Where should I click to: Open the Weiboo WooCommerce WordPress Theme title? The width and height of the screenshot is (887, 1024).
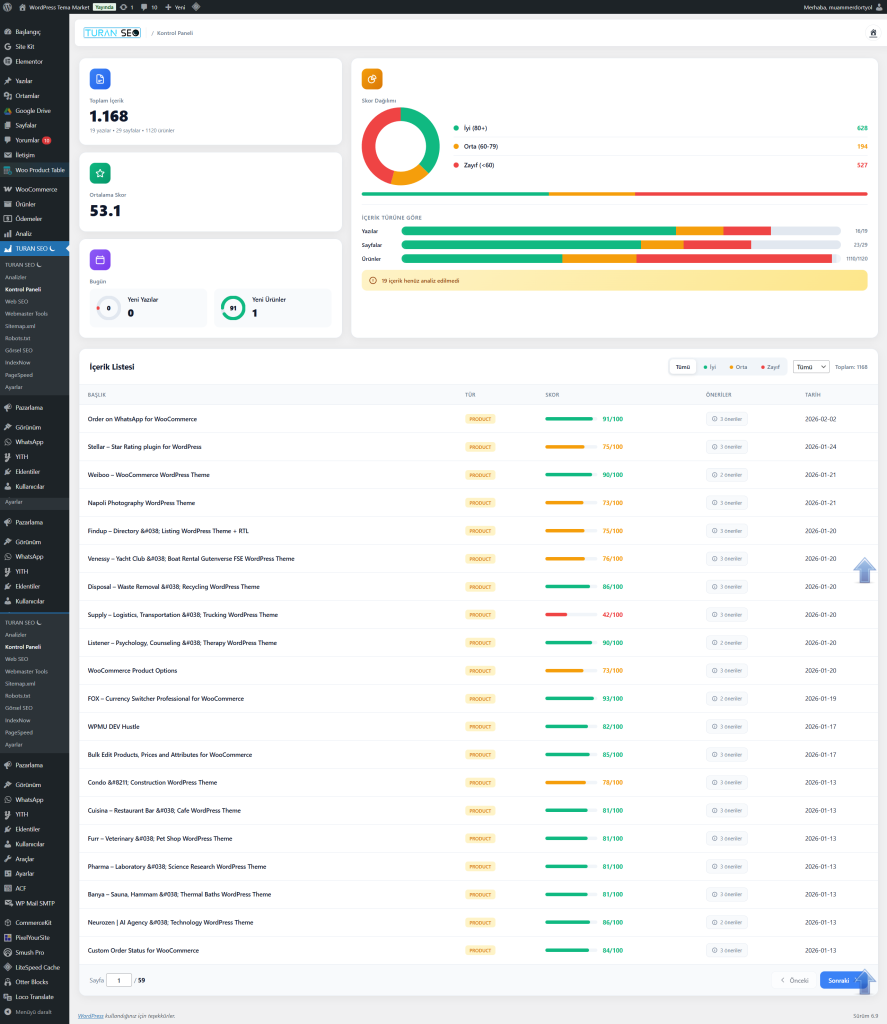(148, 475)
